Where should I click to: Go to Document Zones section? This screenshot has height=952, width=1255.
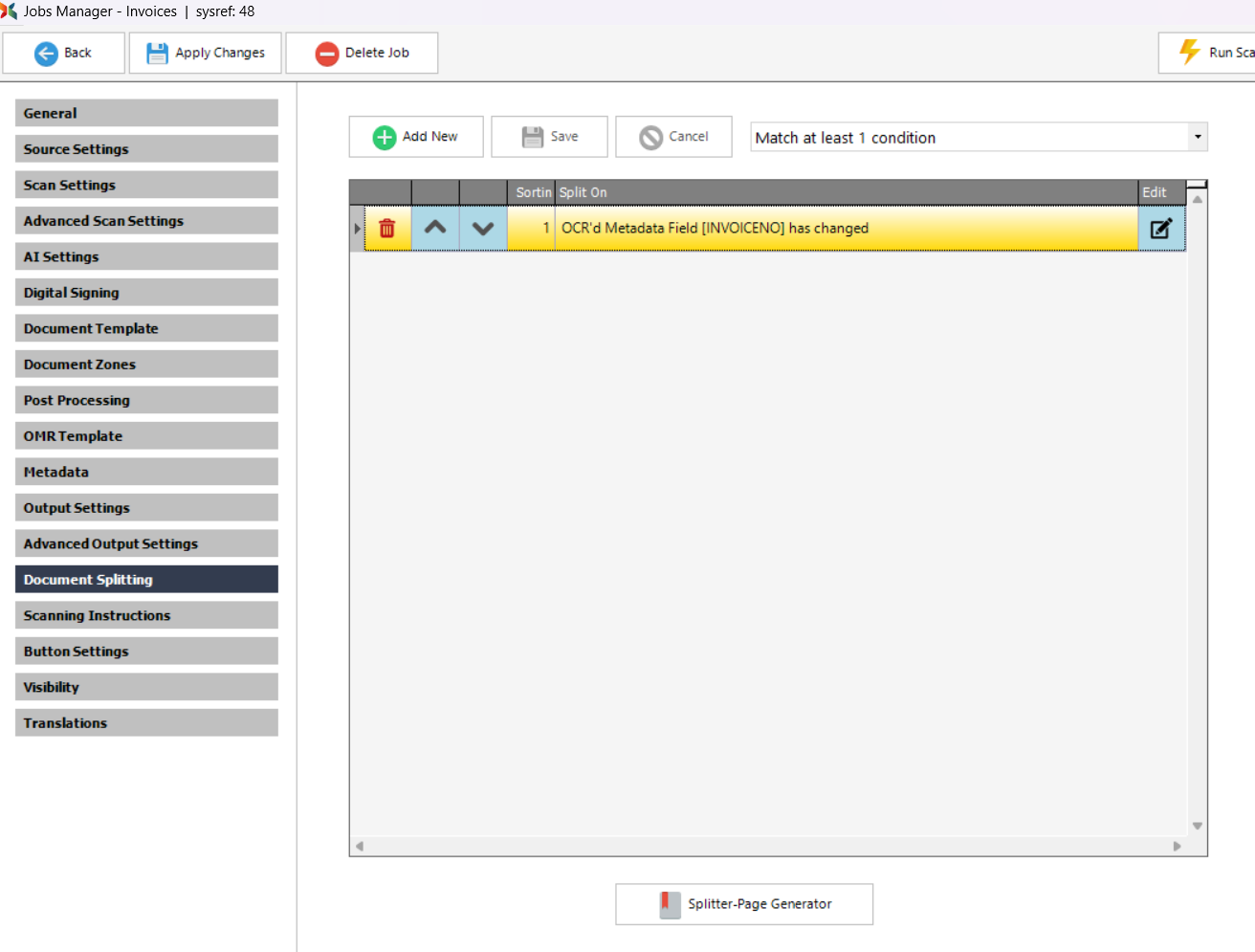coord(146,365)
